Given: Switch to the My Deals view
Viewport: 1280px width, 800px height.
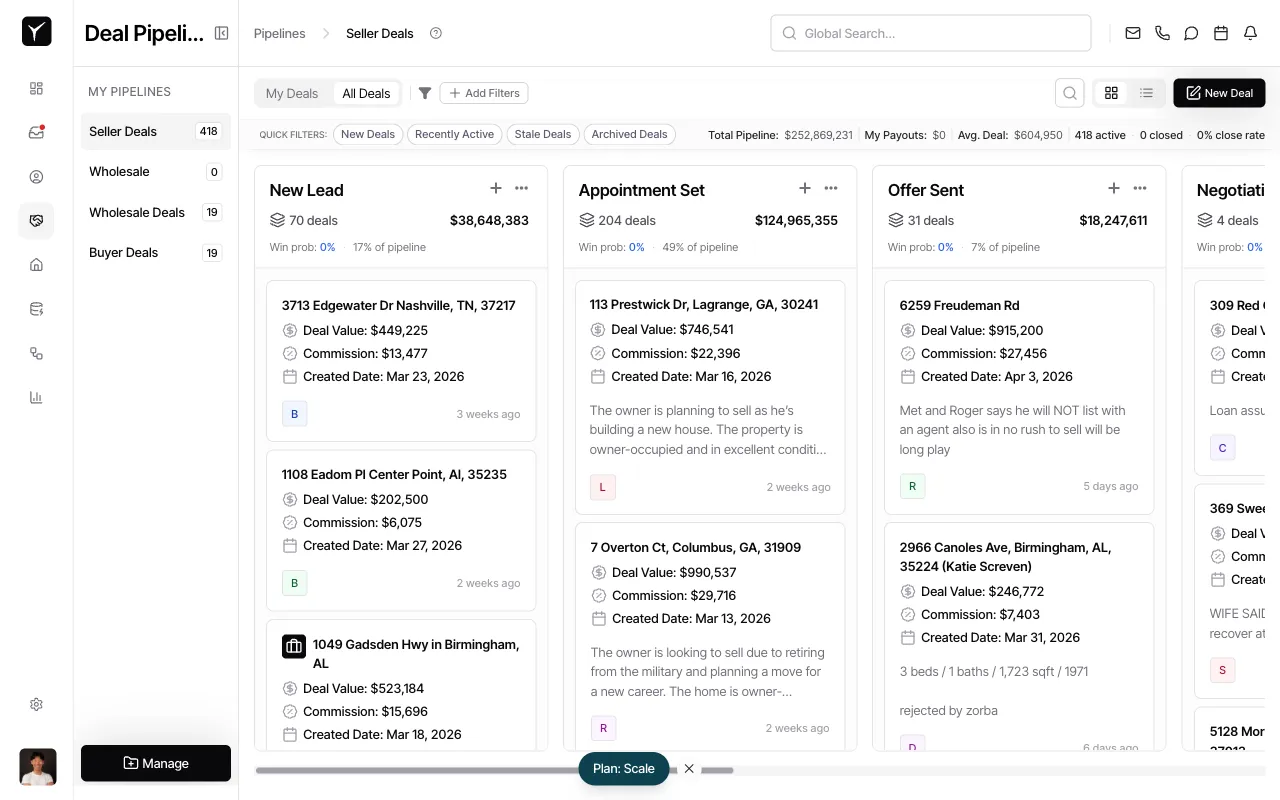Looking at the screenshot, I should coord(292,93).
